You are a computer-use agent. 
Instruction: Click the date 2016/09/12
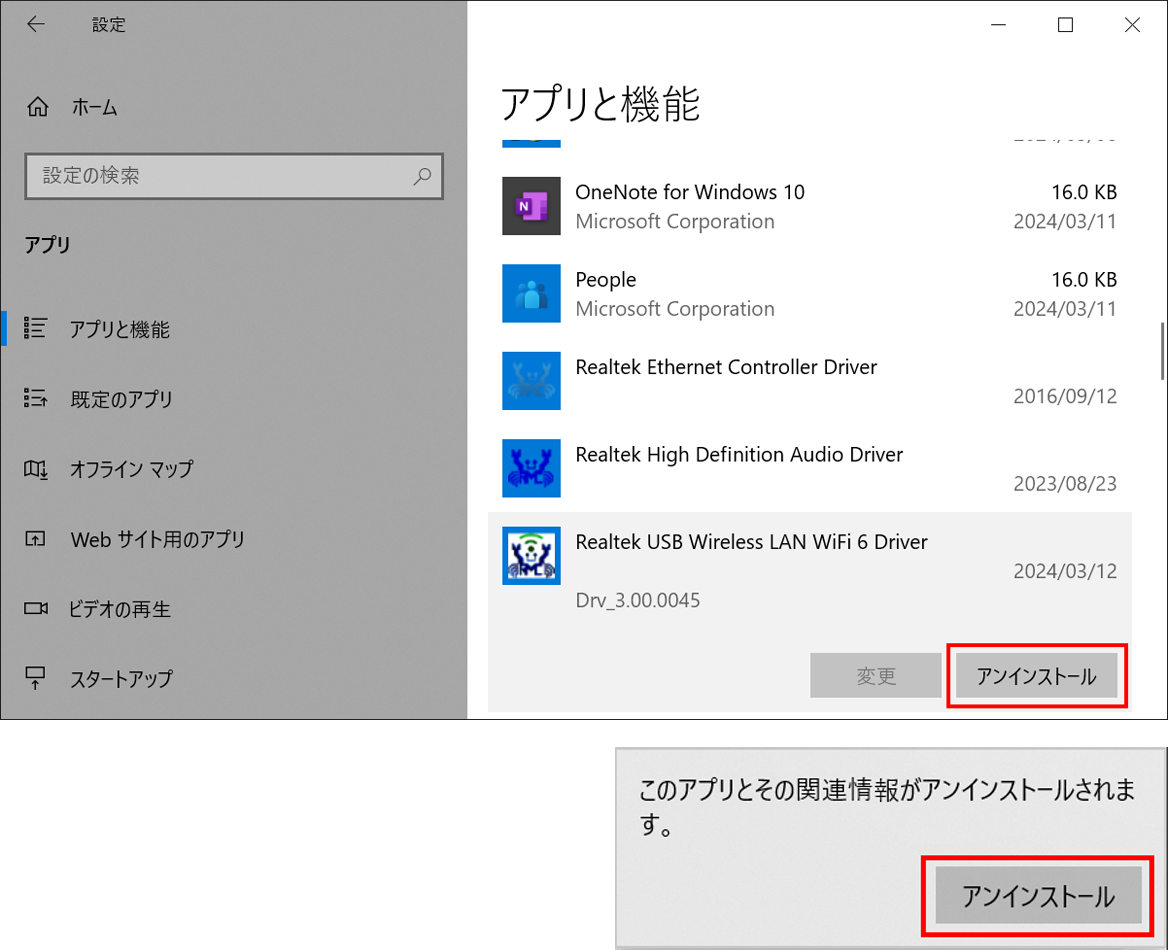click(x=1065, y=396)
